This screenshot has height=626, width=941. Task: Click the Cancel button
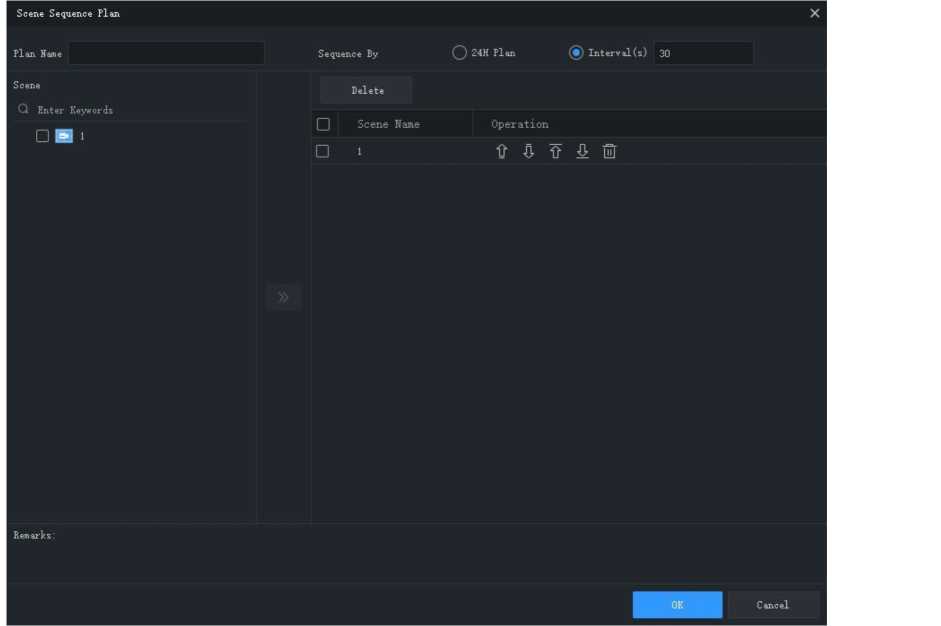pyautogui.click(x=773, y=605)
